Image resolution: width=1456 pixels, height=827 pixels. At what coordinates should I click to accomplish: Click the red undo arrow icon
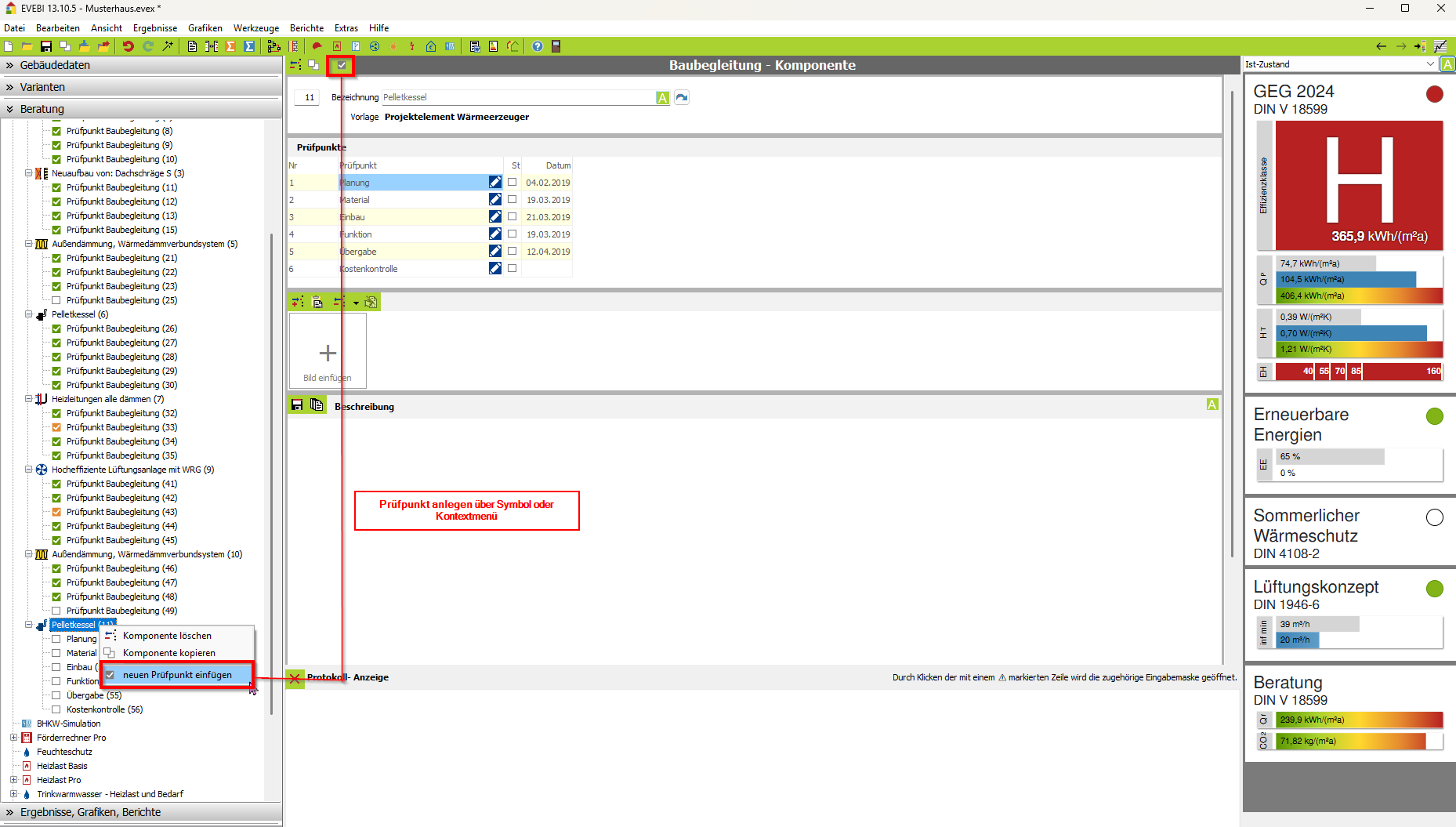pyautogui.click(x=129, y=46)
